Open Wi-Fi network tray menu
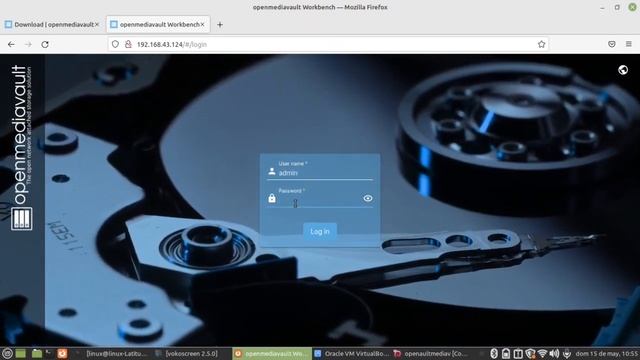This screenshot has width=640, height=360. (x=542, y=353)
